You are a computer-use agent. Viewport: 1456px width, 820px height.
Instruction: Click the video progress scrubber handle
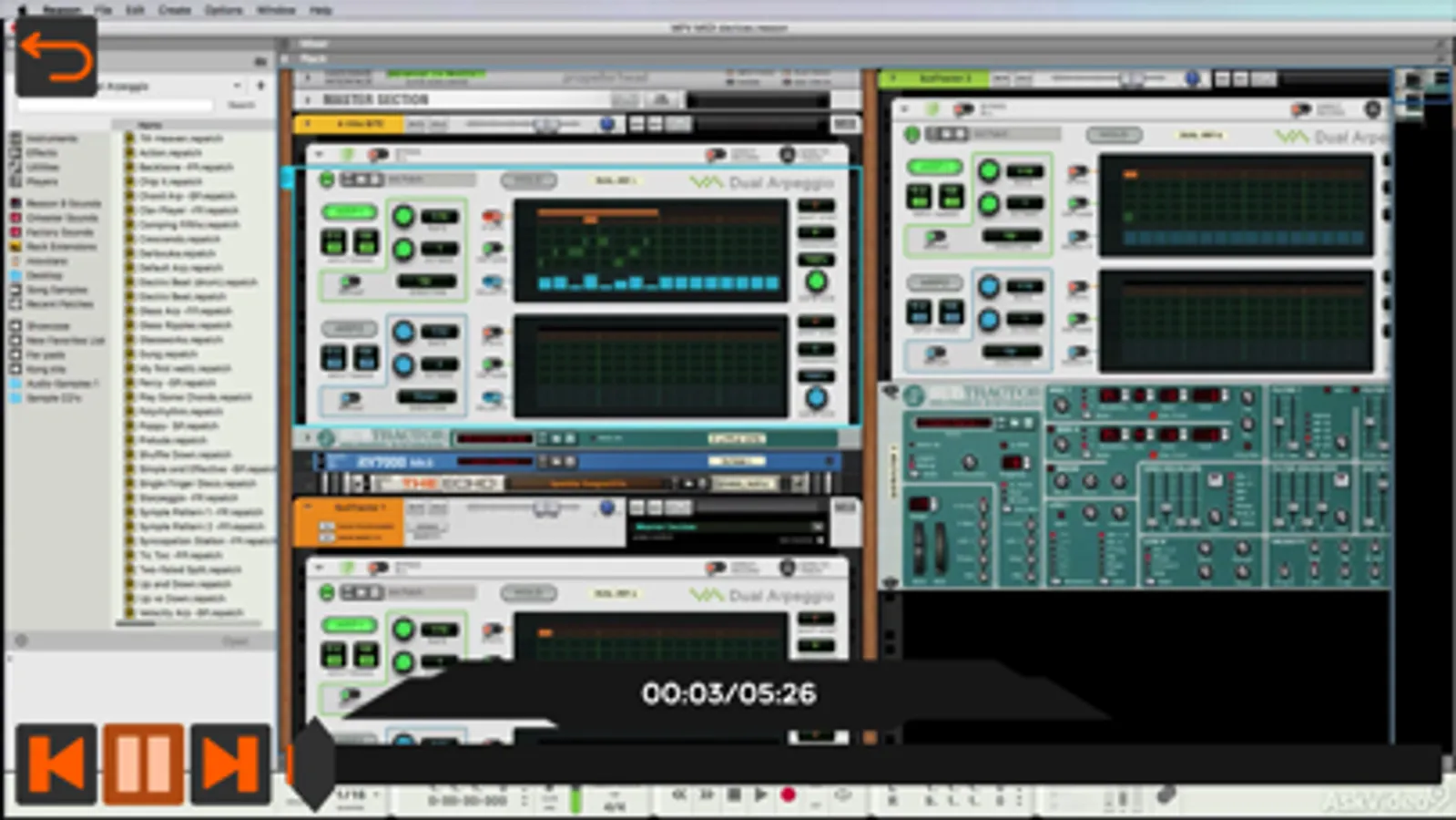click(314, 764)
